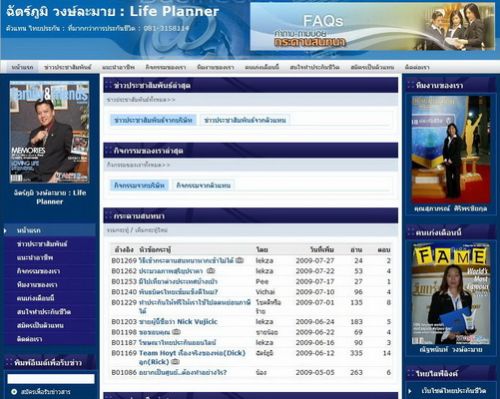
Task: Open the last item in top navigation bar
Action: point(417,67)
